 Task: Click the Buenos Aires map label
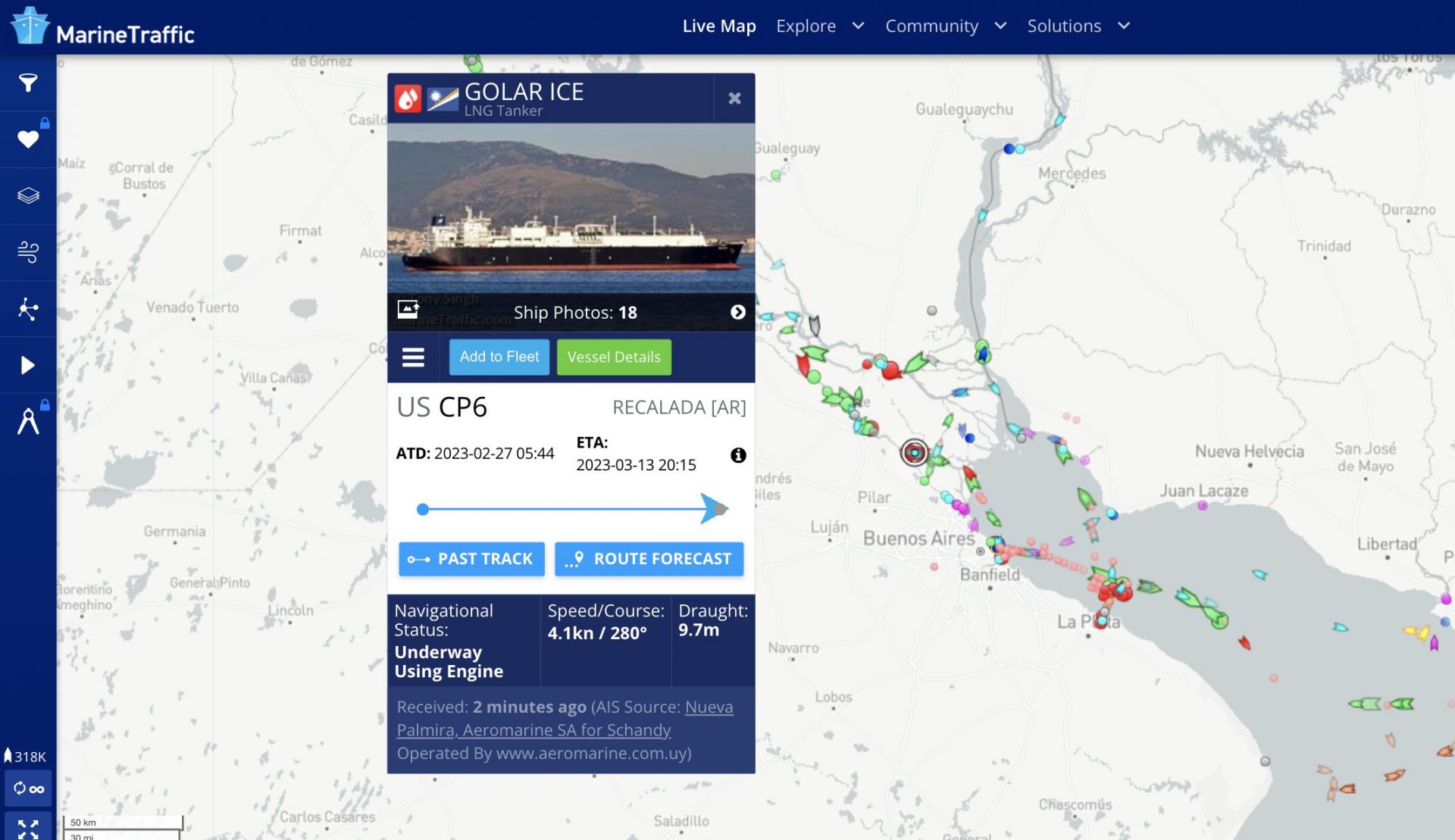pyautogui.click(x=918, y=539)
